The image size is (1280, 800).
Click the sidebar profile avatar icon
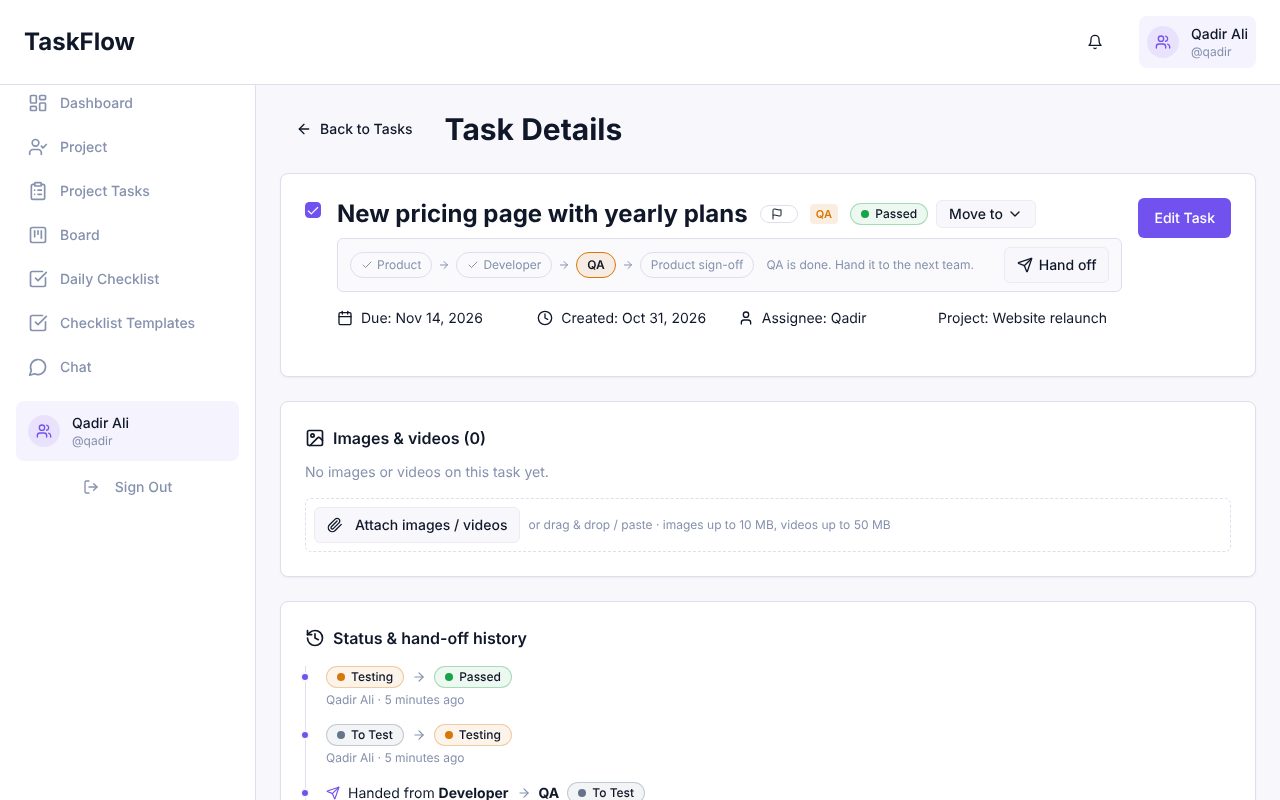(44, 431)
